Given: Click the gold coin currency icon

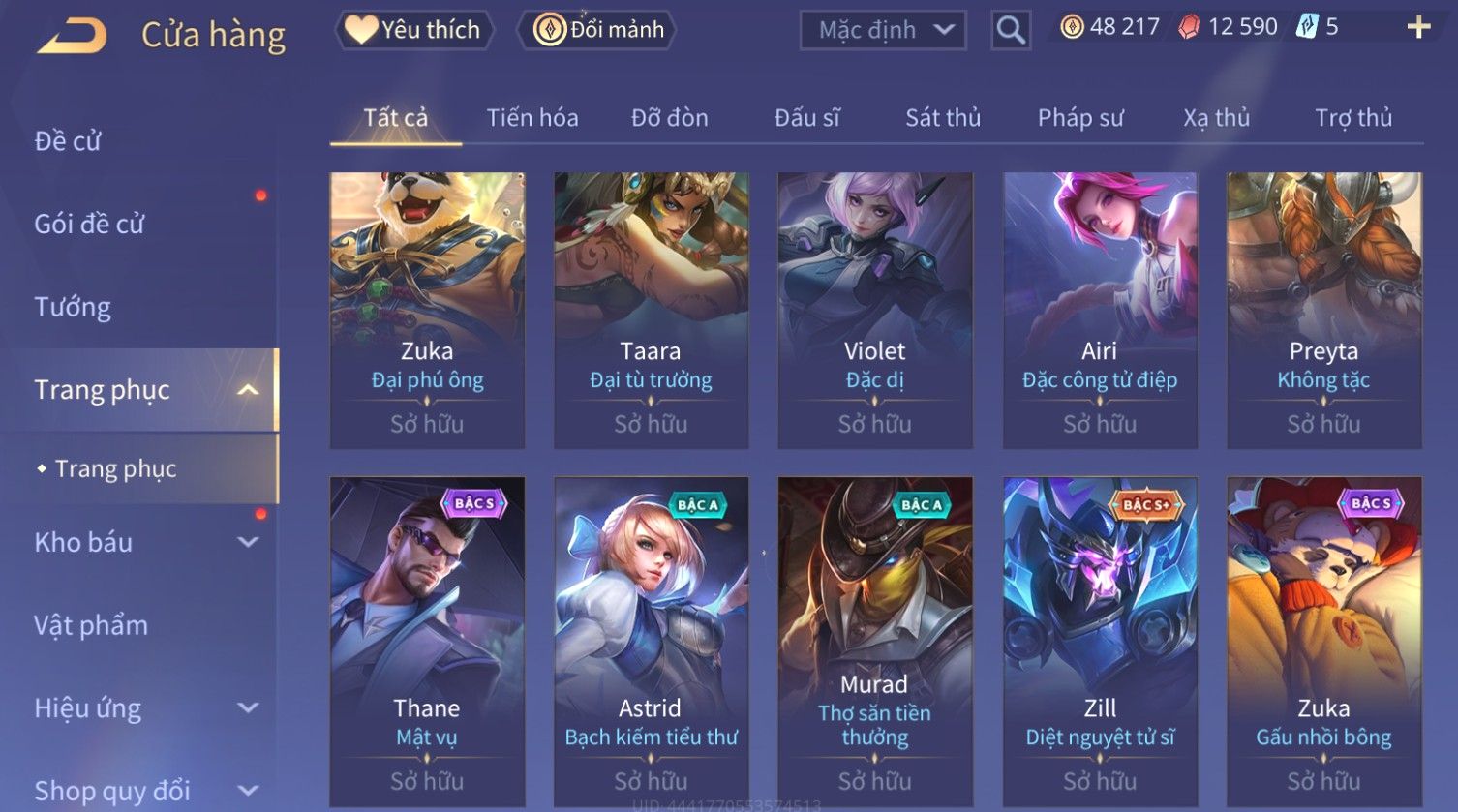Looking at the screenshot, I should click(x=1072, y=27).
